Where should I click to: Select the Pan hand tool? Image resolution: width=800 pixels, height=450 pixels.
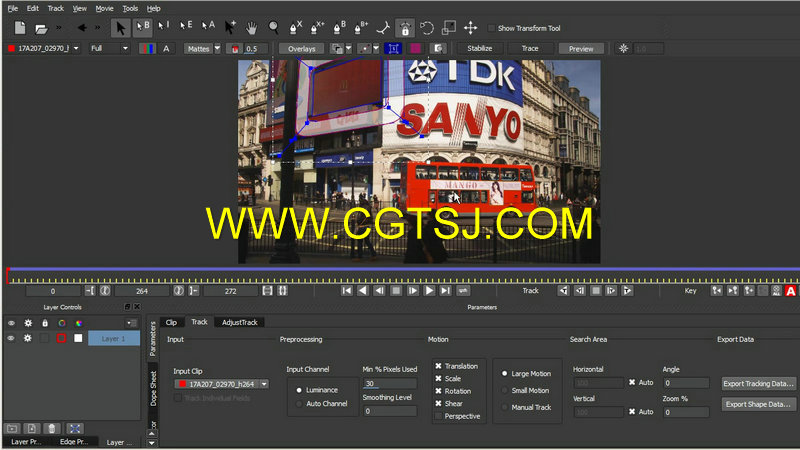[252, 28]
